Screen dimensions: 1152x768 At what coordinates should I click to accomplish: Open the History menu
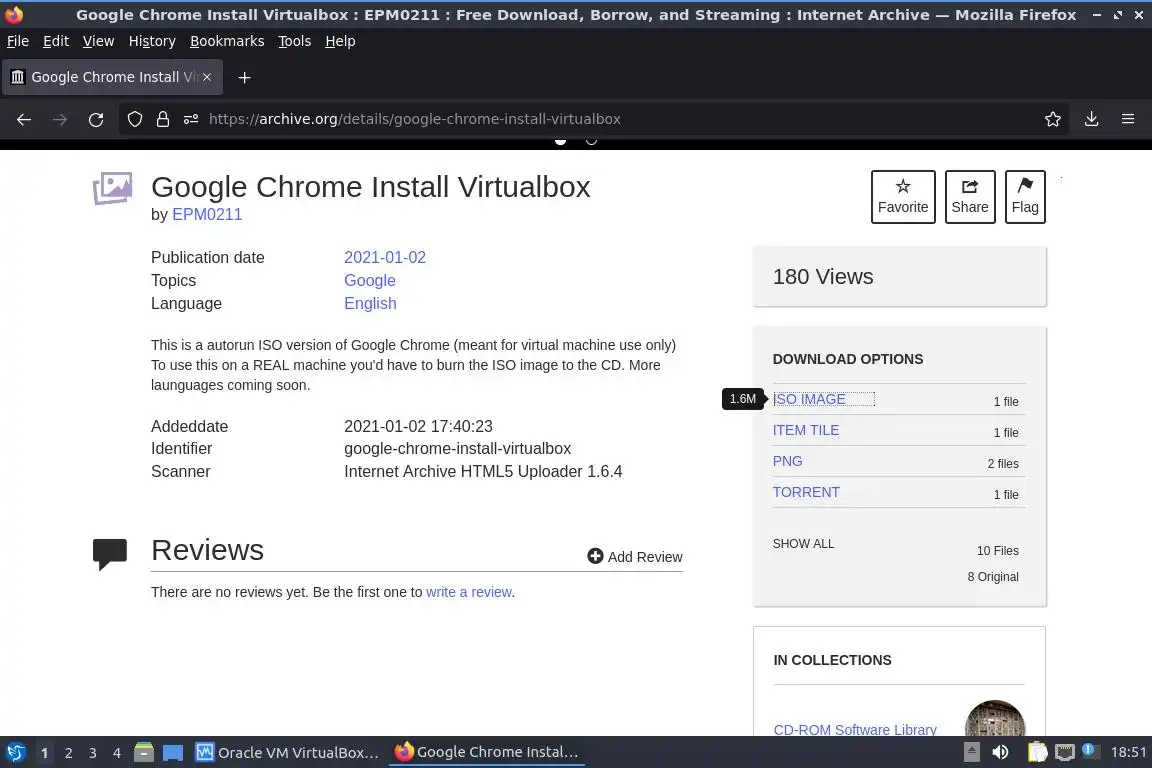pos(152,41)
